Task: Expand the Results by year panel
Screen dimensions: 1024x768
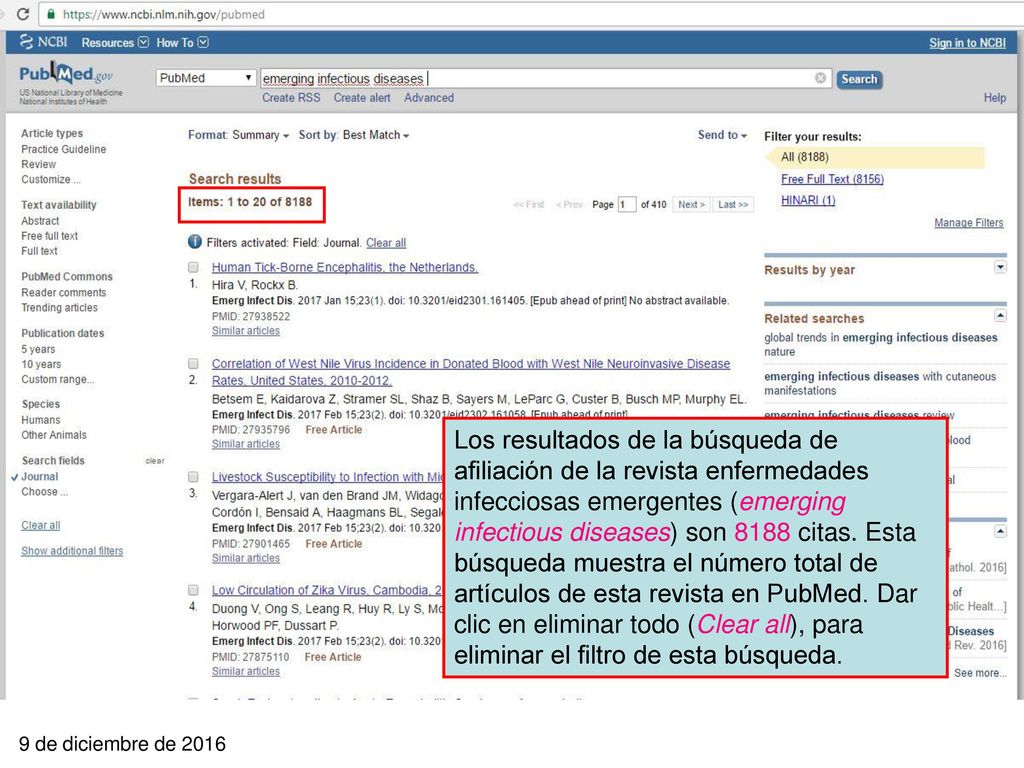Action: [x=1000, y=267]
